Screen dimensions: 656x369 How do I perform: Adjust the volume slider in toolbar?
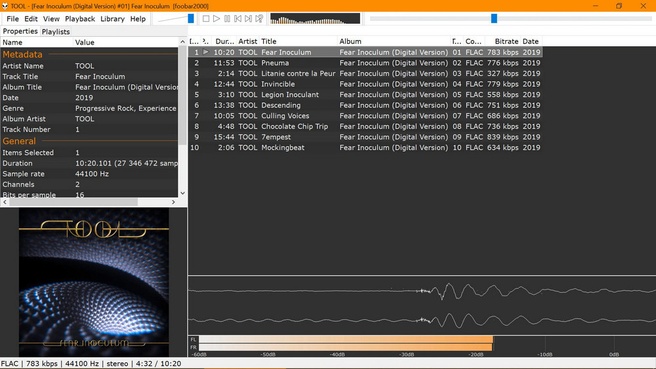point(191,18)
